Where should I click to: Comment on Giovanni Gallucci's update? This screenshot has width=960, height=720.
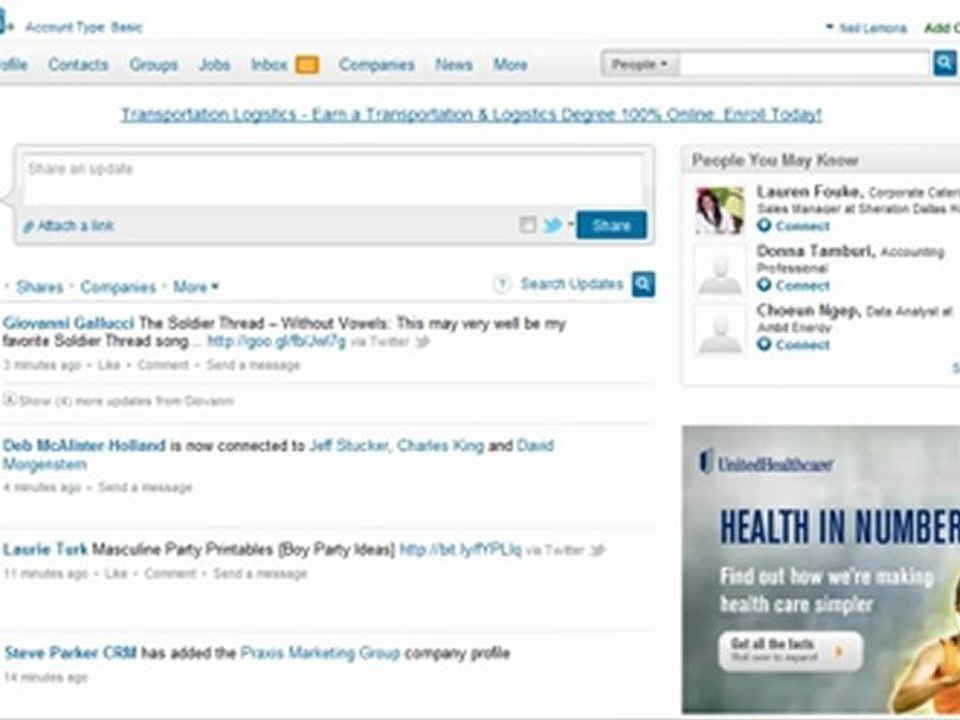click(x=163, y=365)
